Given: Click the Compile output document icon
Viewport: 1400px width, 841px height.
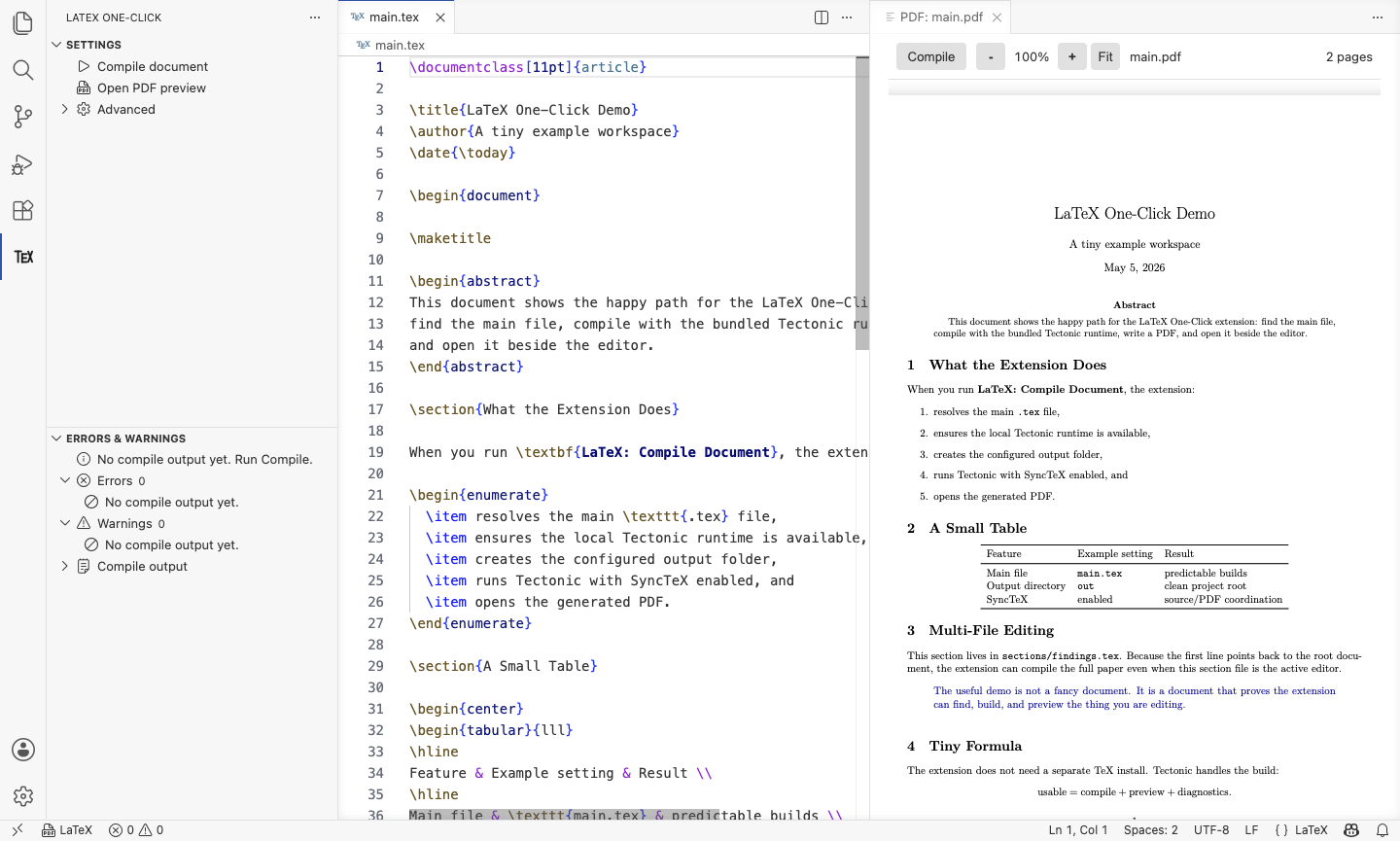Looking at the screenshot, I should pos(84,566).
